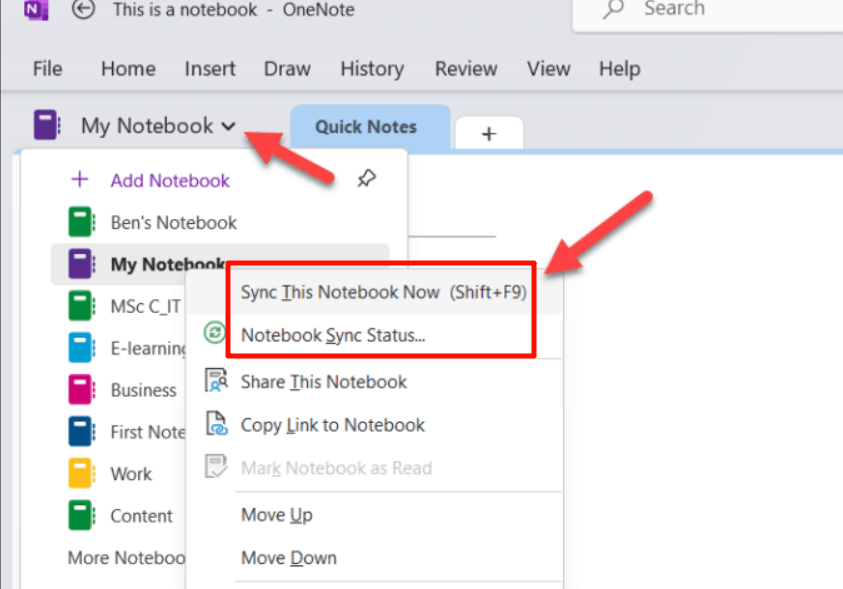Open the Draw ribbon tab
Image resolution: width=843 pixels, height=589 pixels.
pos(287,69)
